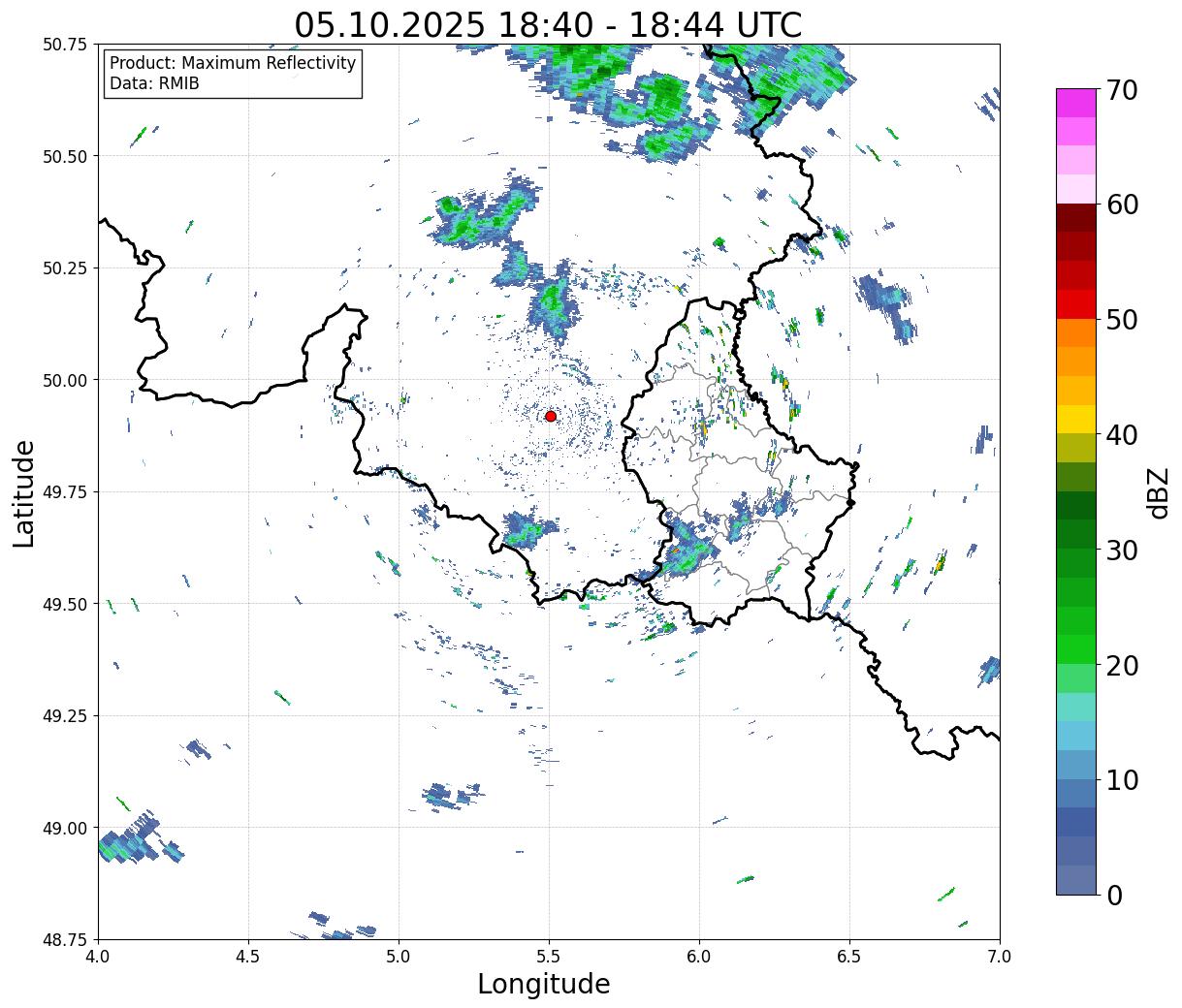1182x1008 pixels.
Task: Click the colorbar tick label 20
Action: (1122, 666)
